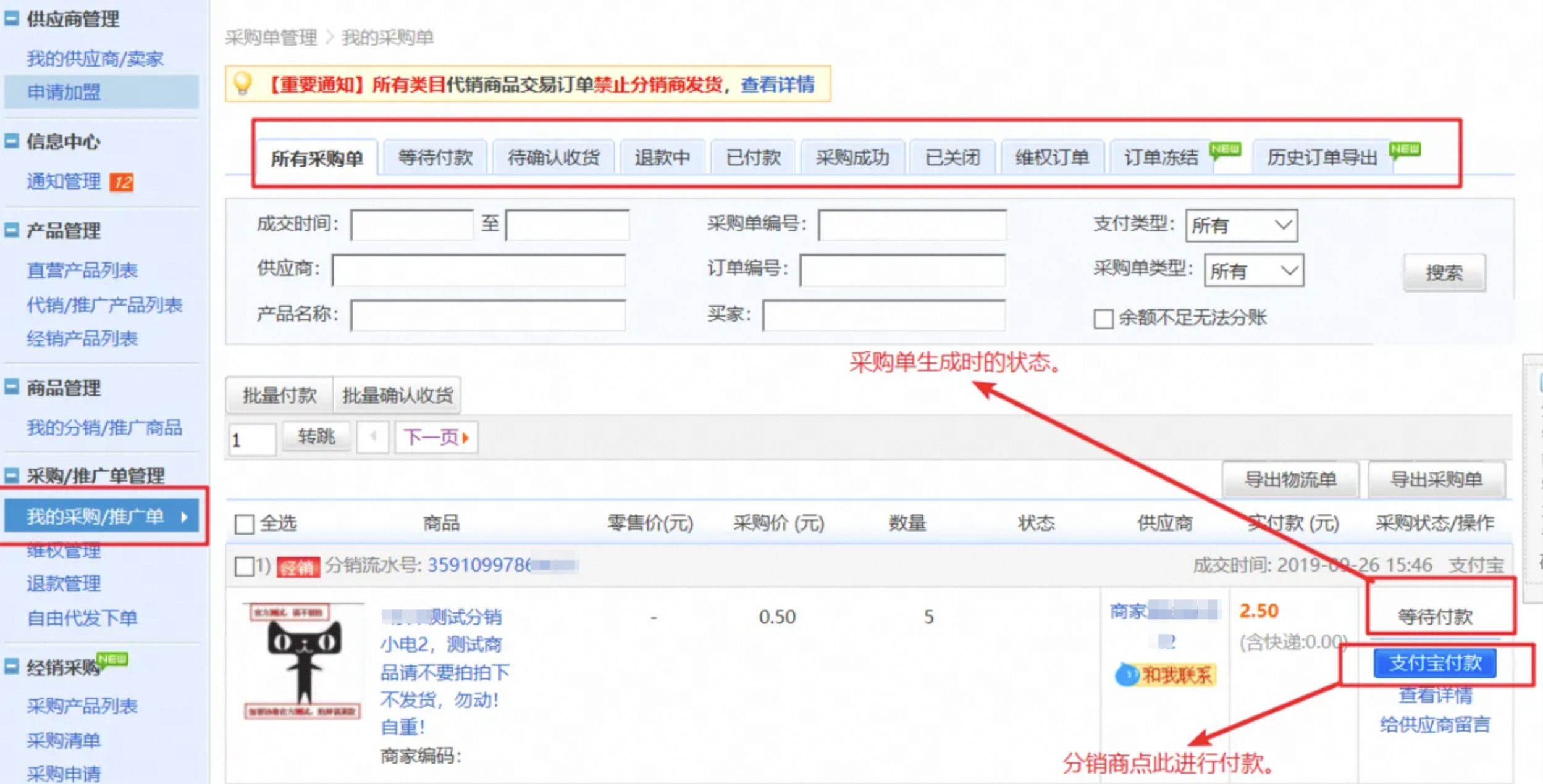The height and width of the screenshot is (784, 1543).
Task: Click the end 成交时间 date field
Action: 567,225
